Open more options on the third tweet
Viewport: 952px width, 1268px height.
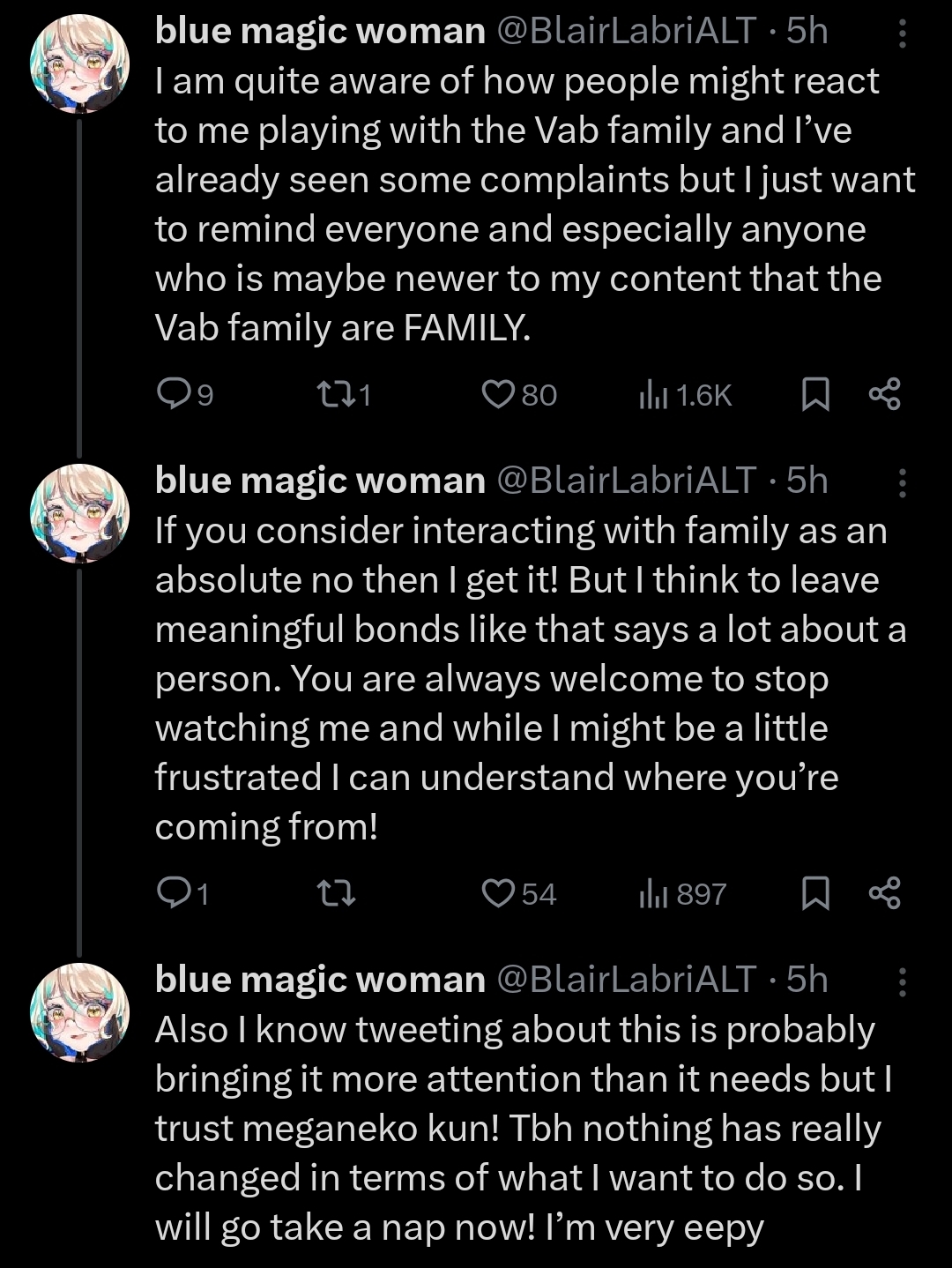[902, 982]
